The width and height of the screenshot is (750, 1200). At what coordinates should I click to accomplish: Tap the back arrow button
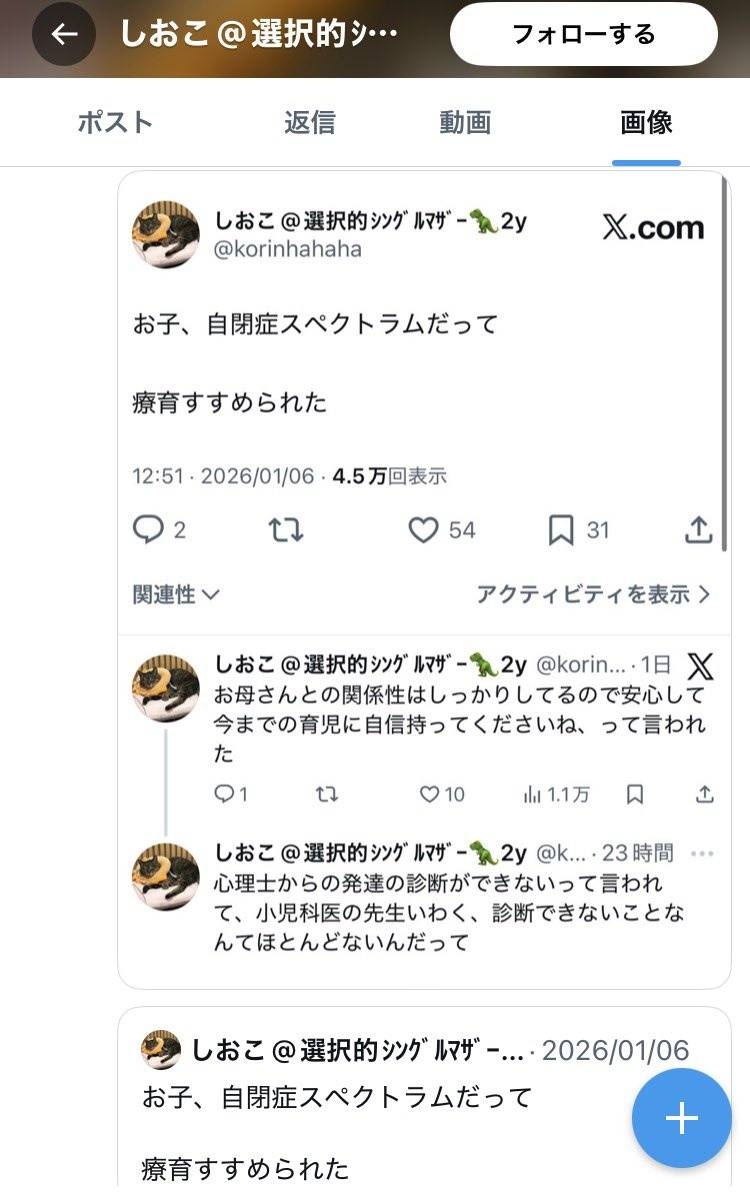click(x=64, y=34)
